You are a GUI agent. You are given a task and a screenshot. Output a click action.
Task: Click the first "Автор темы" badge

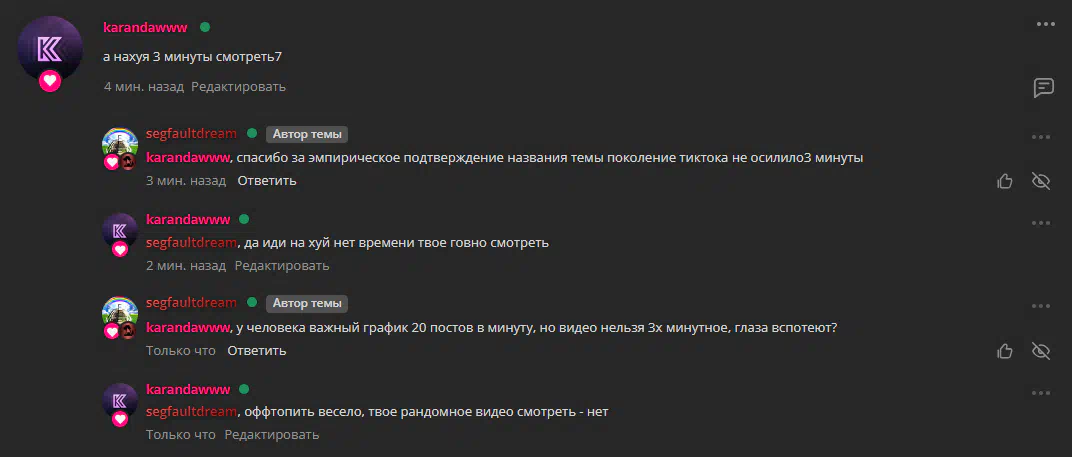307,134
